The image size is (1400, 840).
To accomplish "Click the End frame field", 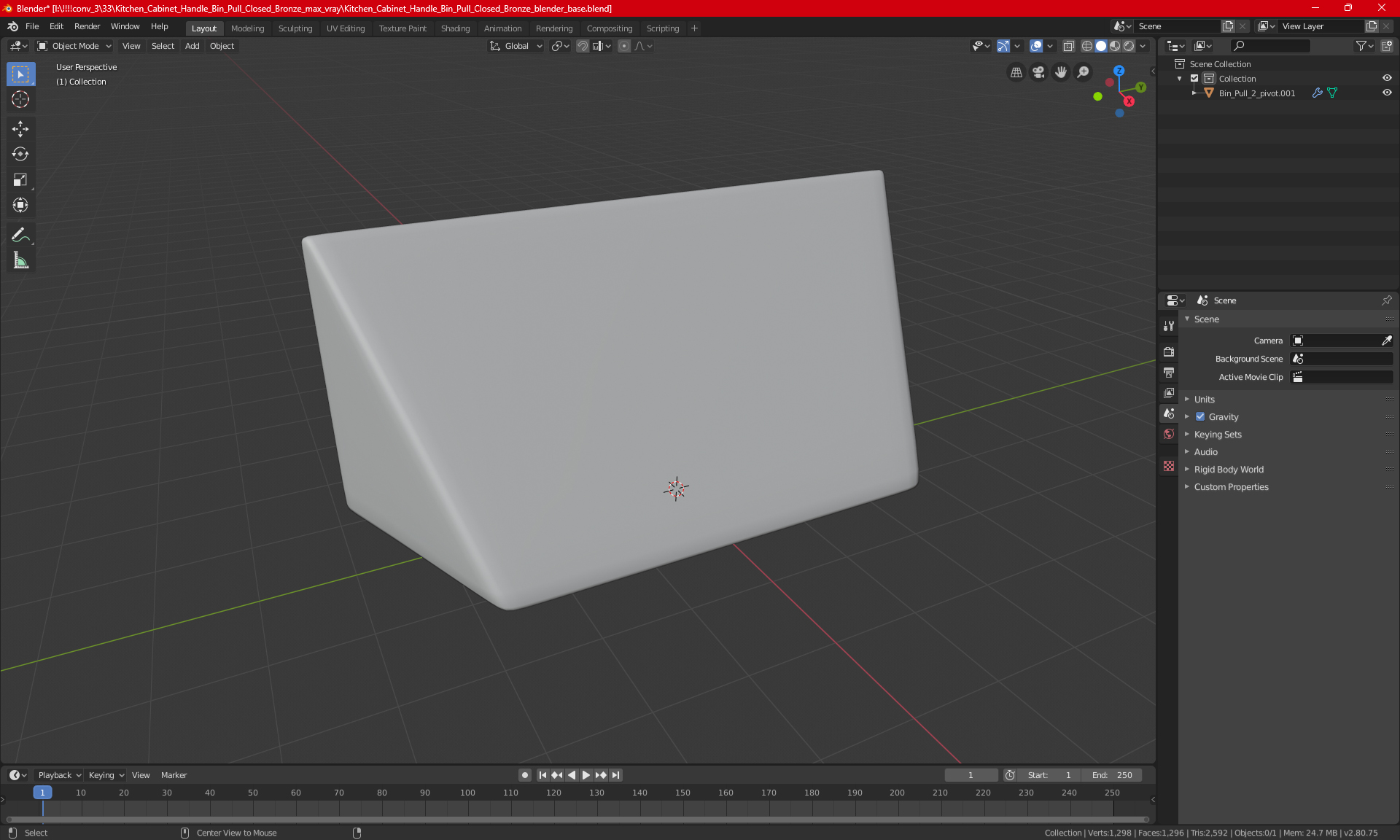I will tap(1112, 775).
